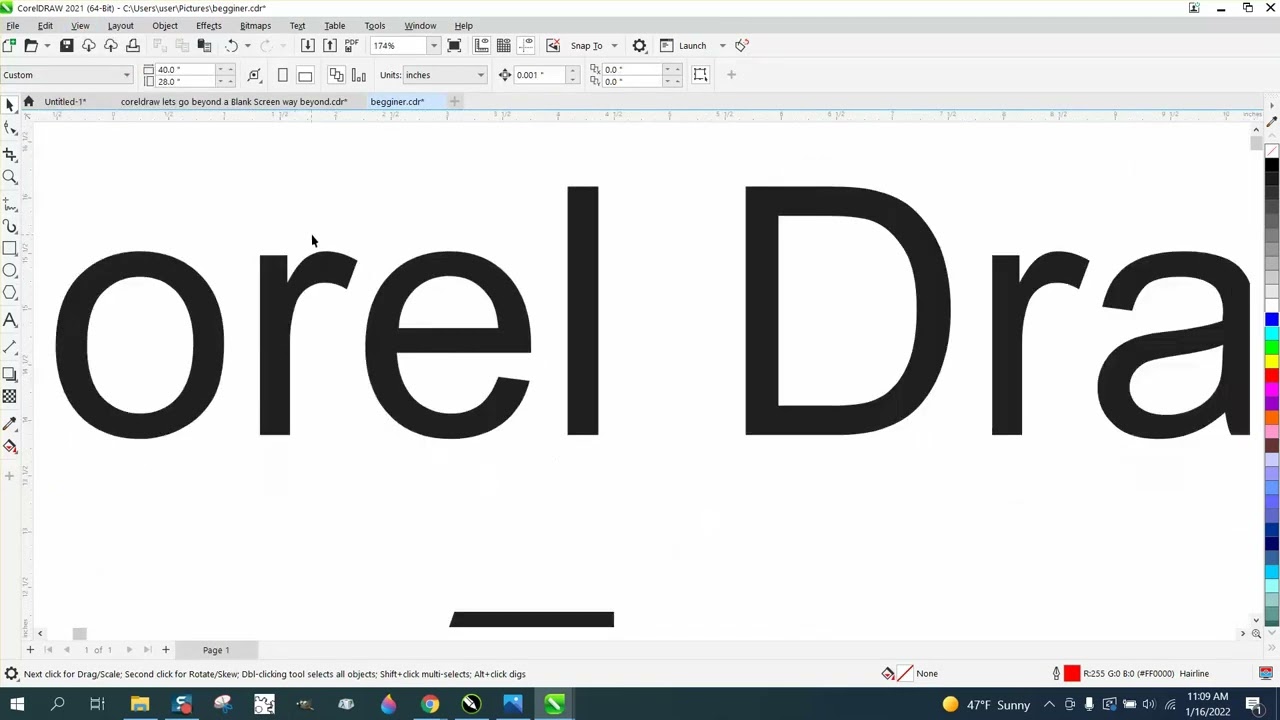This screenshot has width=1280, height=720.
Task: Start a new document with tab plus
Action: coord(454,101)
